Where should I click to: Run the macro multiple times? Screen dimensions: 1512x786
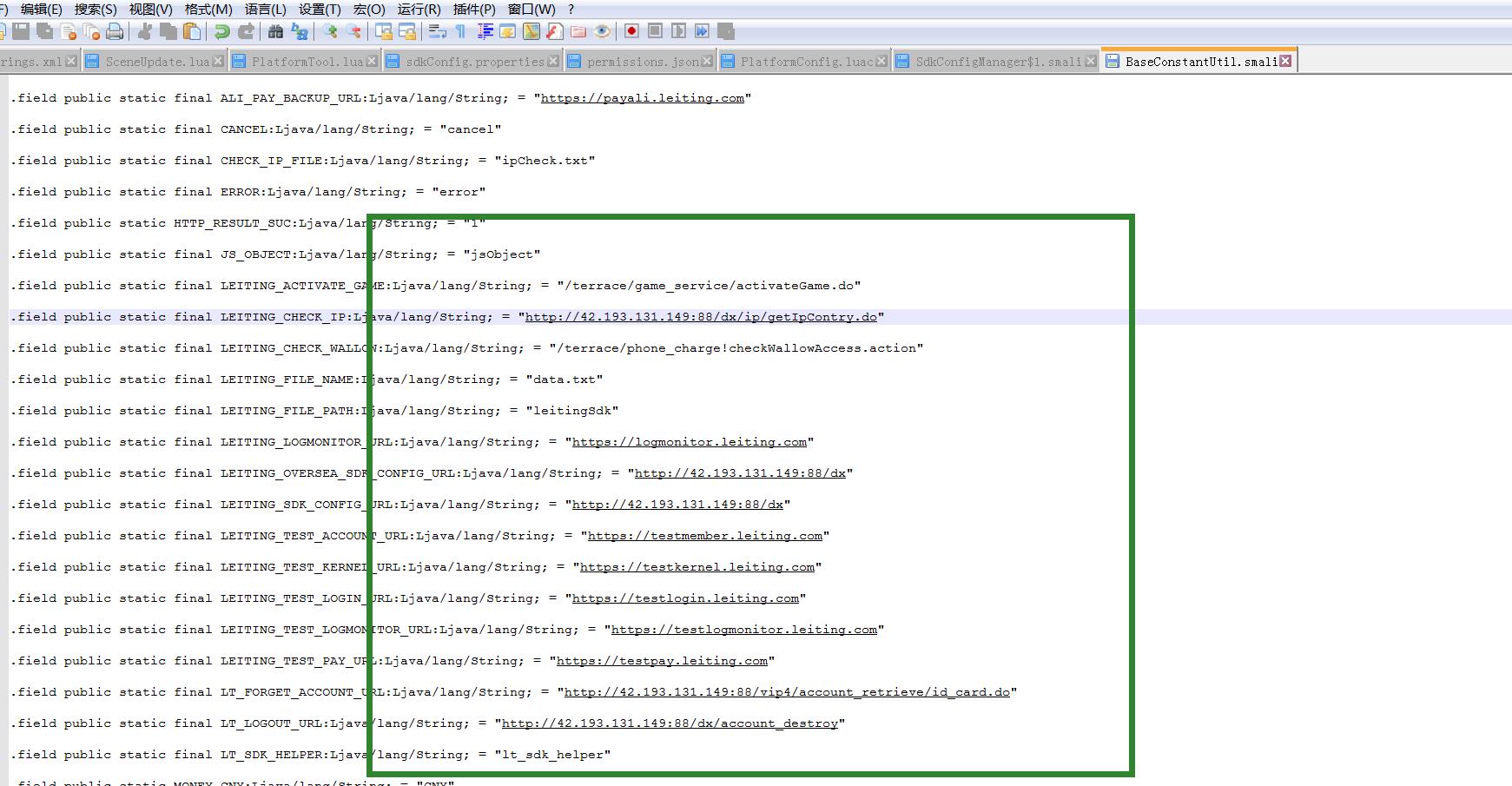(x=702, y=31)
